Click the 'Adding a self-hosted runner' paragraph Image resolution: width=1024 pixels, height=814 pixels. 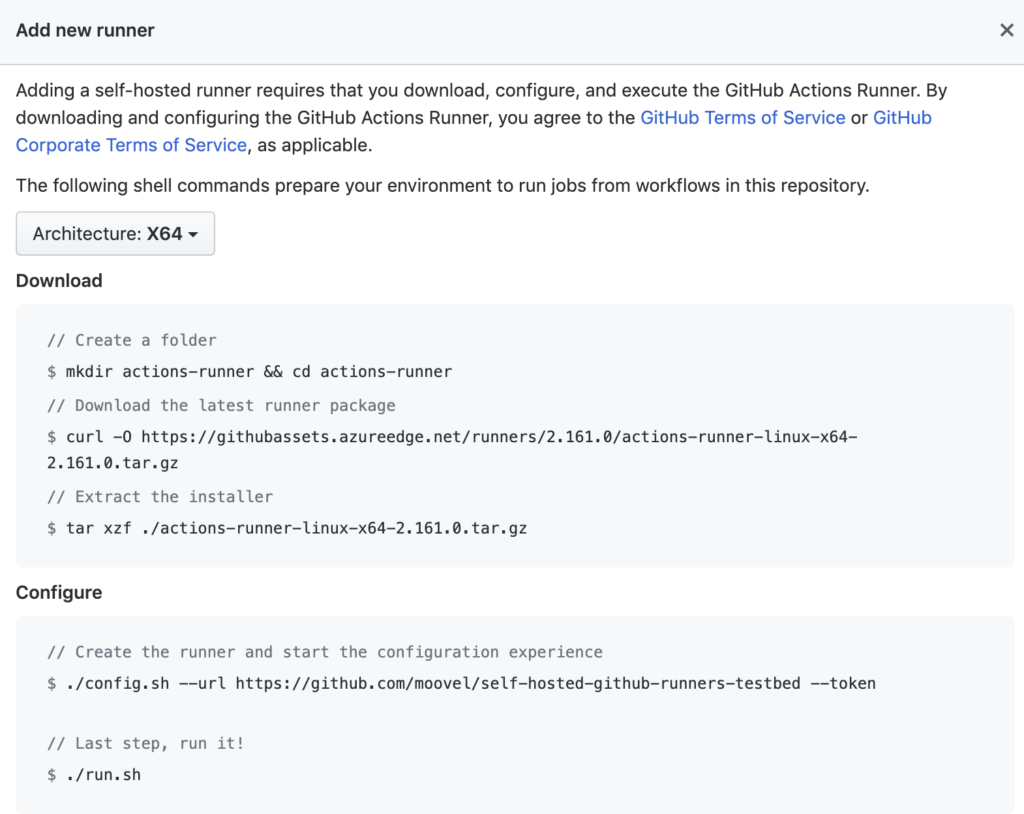[480, 91]
